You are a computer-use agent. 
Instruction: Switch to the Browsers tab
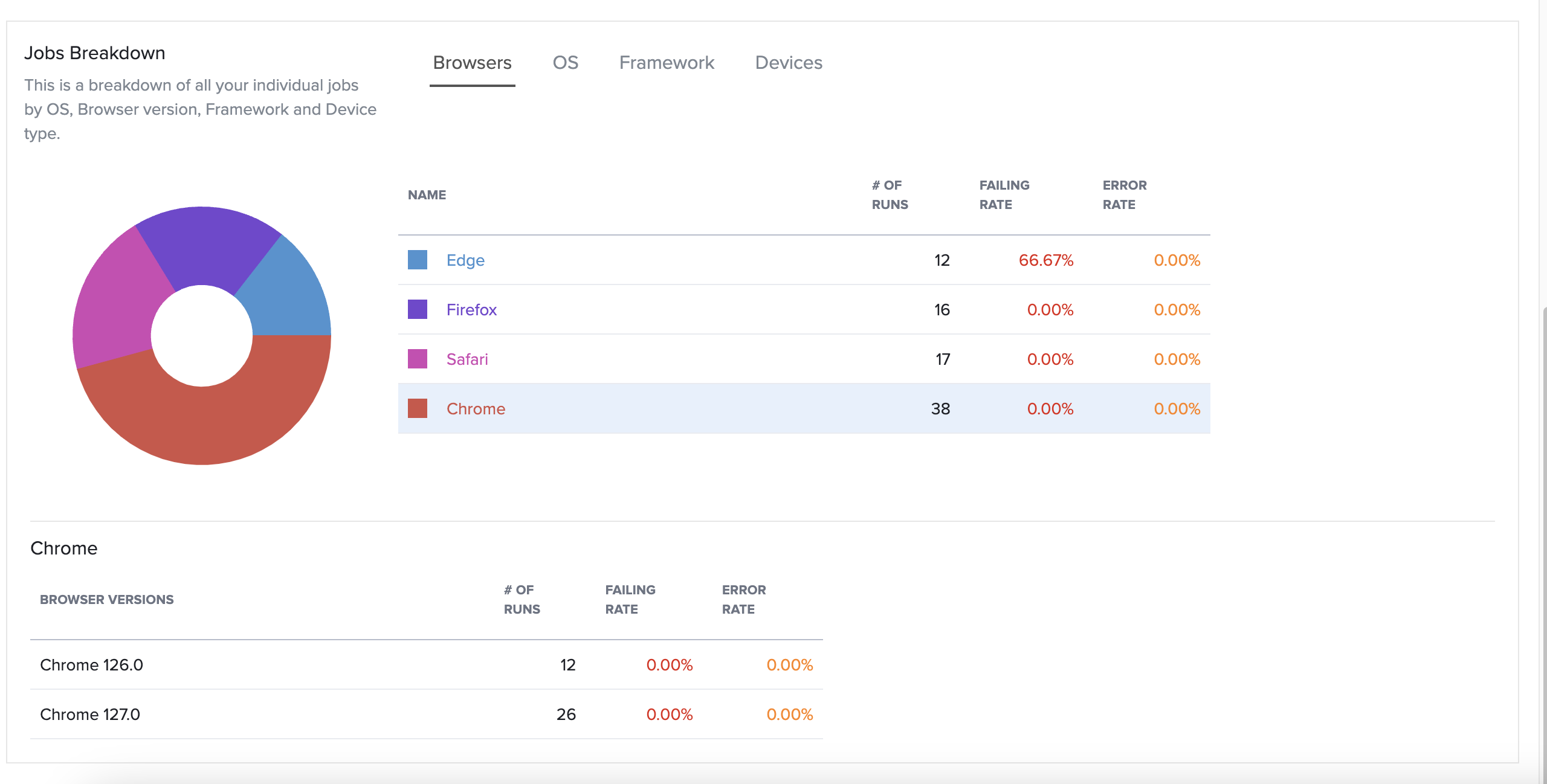click(472, 63)
